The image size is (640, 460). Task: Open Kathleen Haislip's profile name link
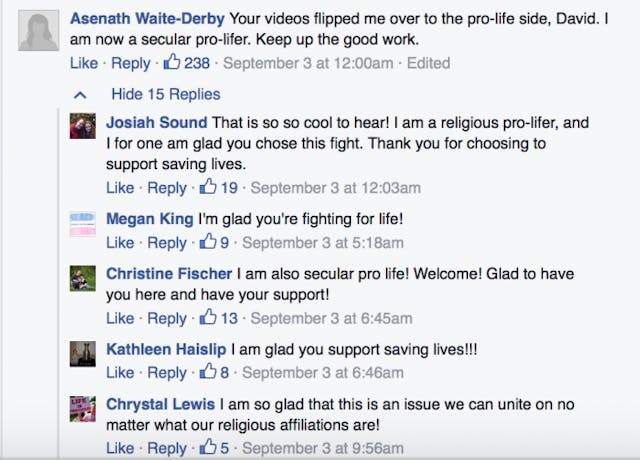point(166,350)
